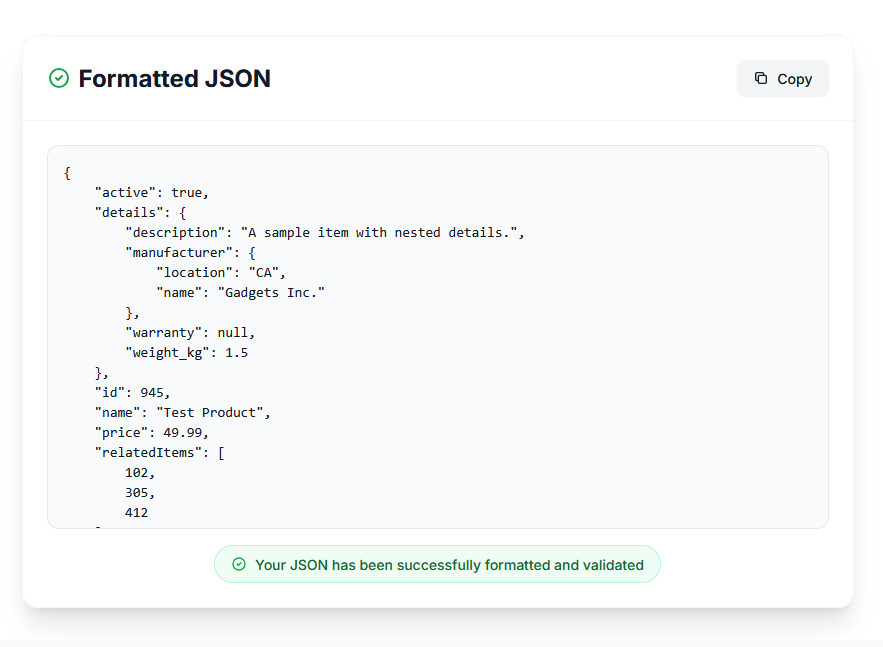Screen dimensions: 883x647
Task: Click the "manufacturer" key in the JSON
Action: [177, 252]
